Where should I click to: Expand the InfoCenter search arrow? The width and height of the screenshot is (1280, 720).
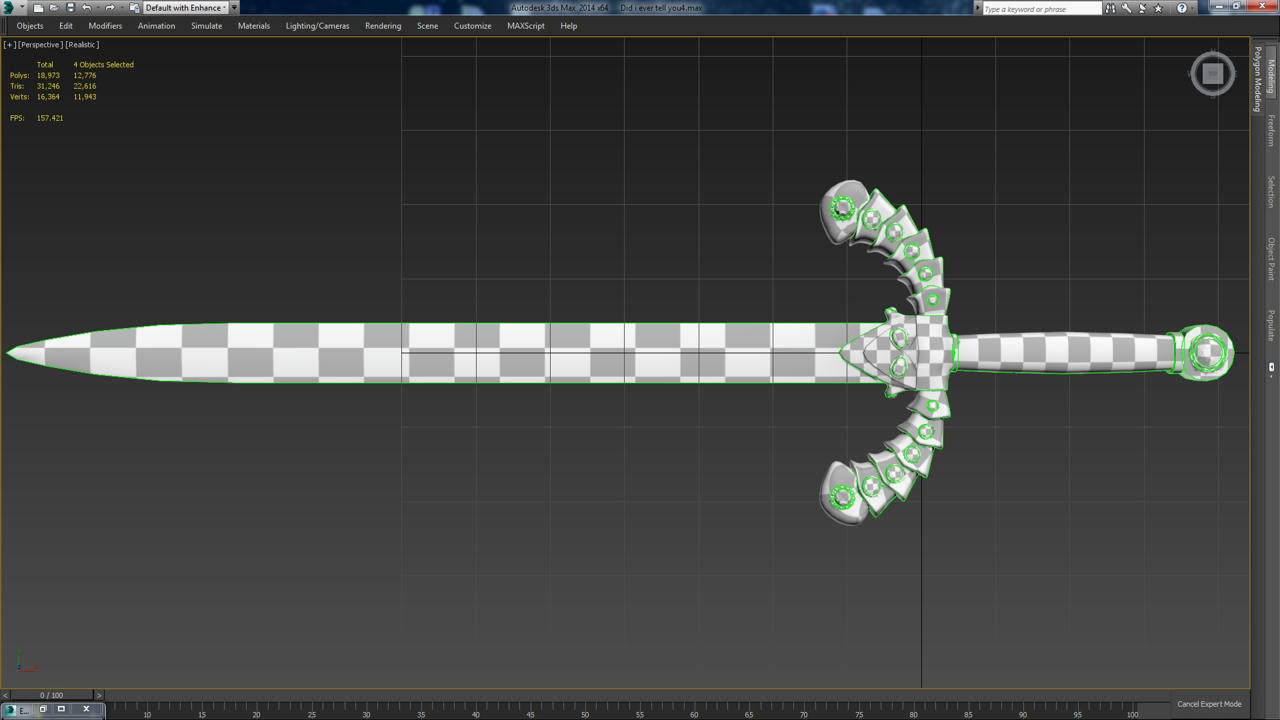pyautogui.click(x=979, y=8)
